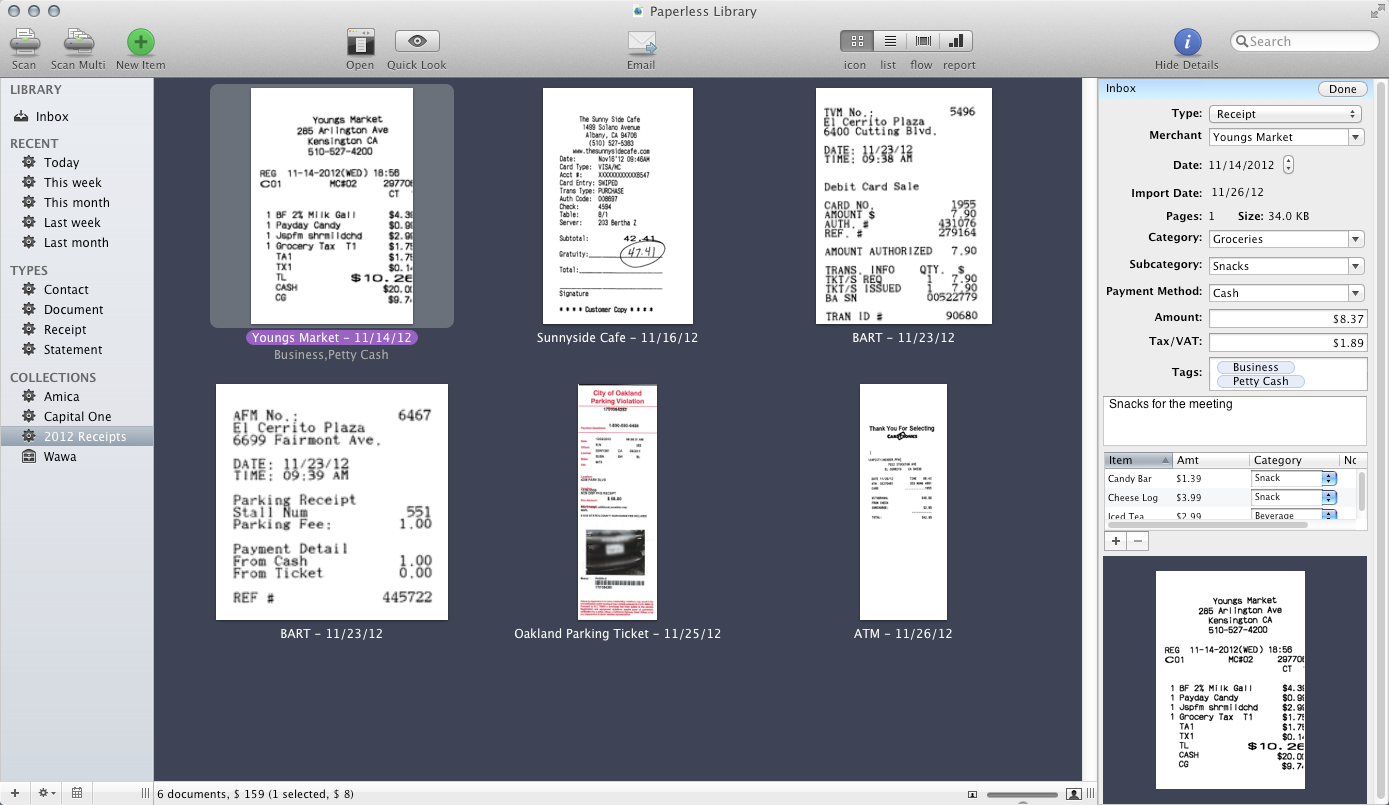Switch to flow view
Image resolution: width=1389 pixels, height=805 pixels.
[x=922, y=41]
